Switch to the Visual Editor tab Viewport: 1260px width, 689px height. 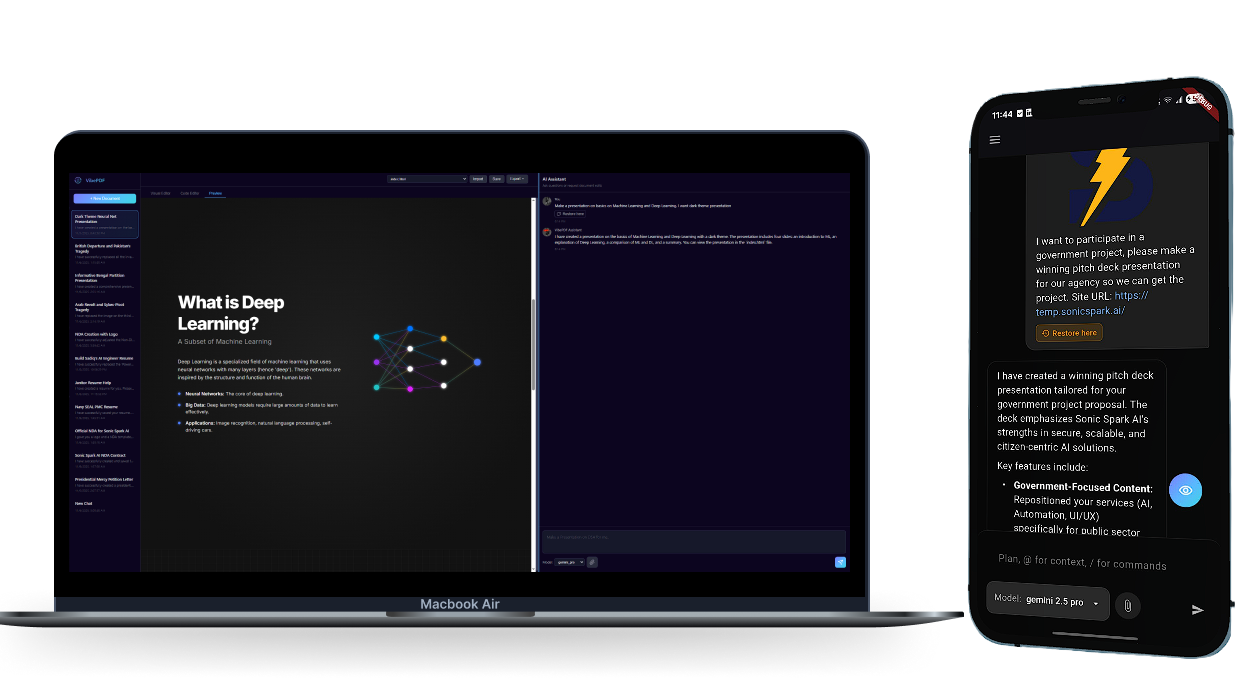[x=160, y=192]
